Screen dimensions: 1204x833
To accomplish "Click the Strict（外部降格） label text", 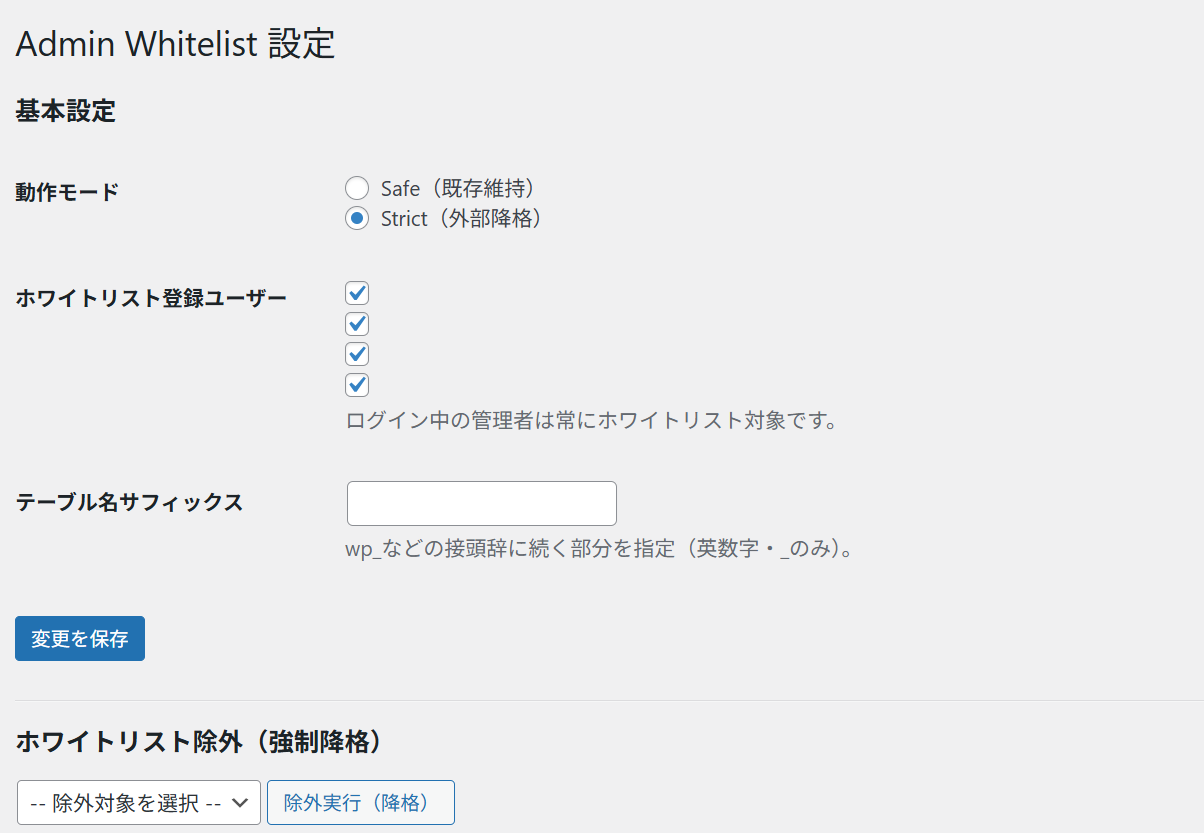I will (x=462, y=218).
